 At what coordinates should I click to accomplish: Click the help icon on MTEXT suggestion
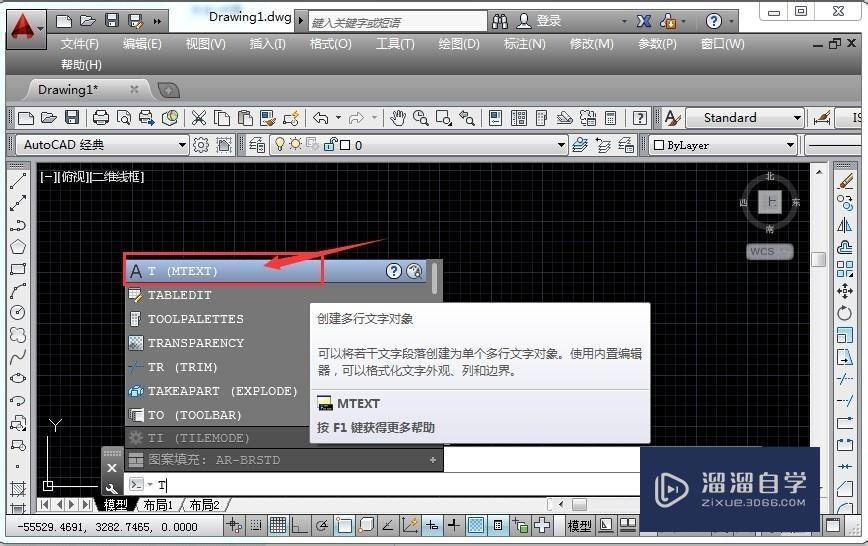tap(393, 271)
